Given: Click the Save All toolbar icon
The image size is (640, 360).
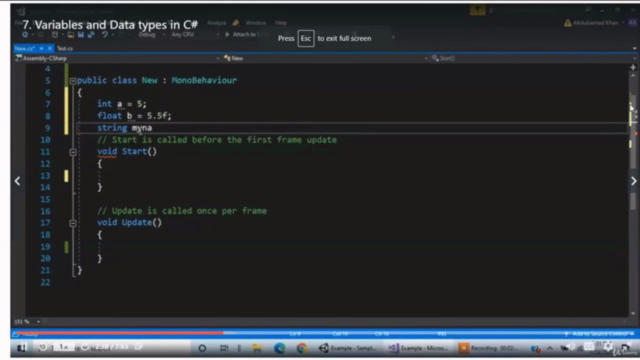Looking at the screenshot, I should [x=91, y=35].
